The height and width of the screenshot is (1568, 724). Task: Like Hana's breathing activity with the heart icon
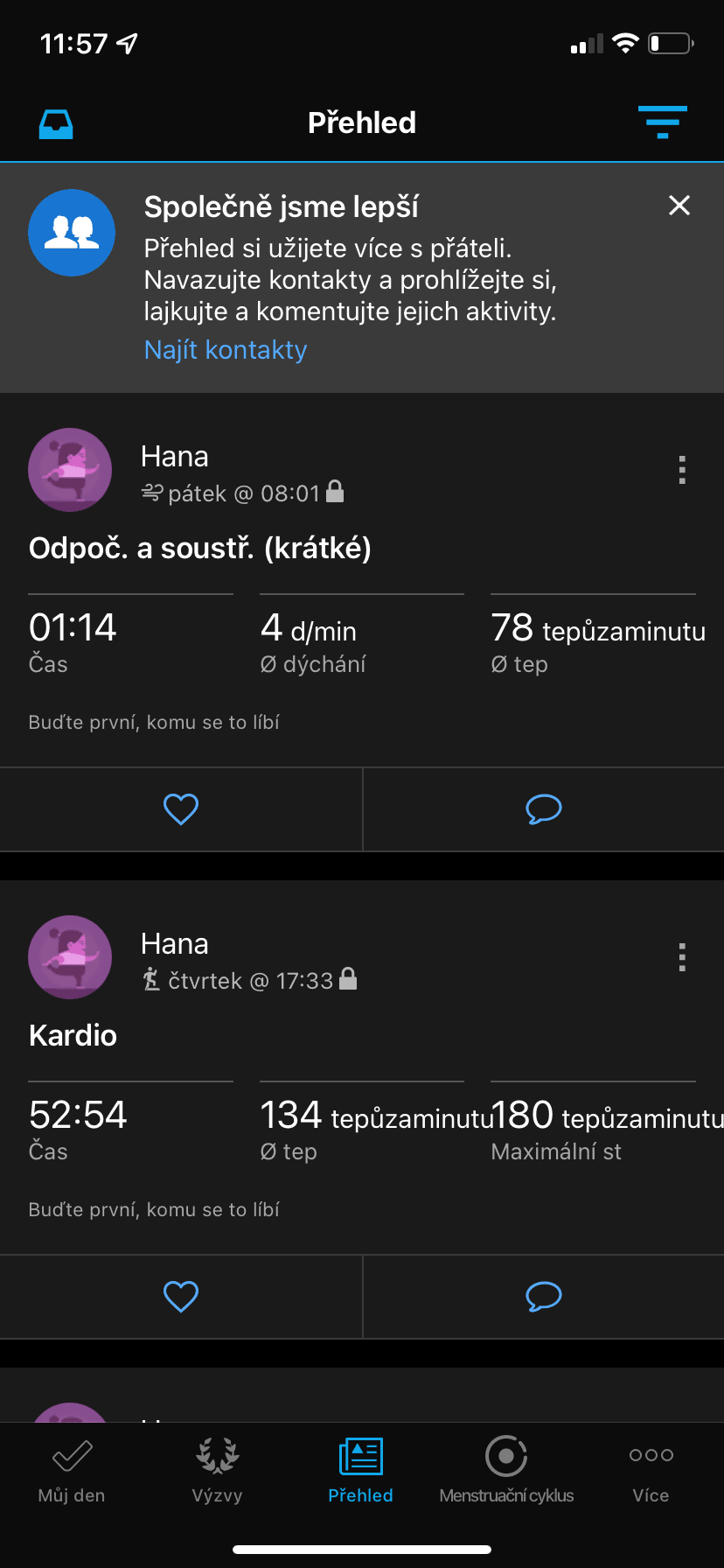tap(181, 808)
